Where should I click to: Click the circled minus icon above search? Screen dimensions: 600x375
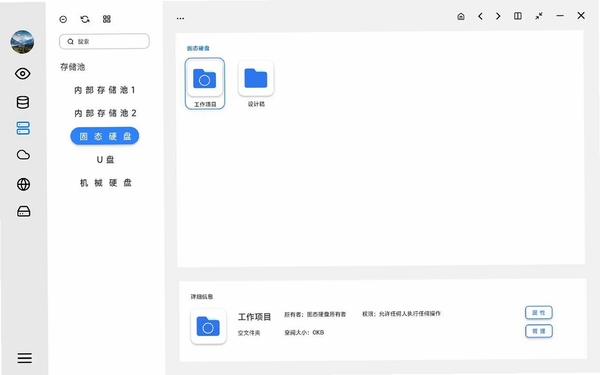click(x=63, y=19)
